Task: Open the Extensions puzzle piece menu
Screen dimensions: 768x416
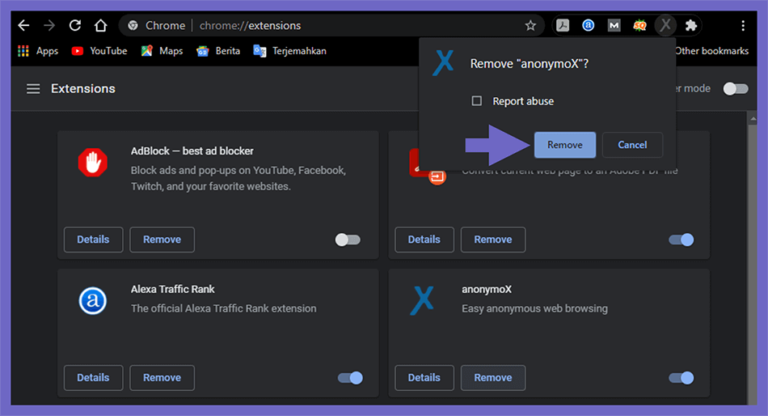Action: pos(691,25)
